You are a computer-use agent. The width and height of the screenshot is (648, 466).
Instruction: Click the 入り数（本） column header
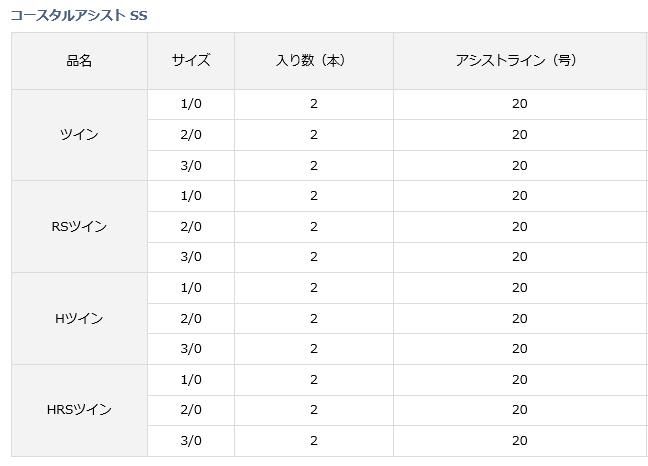coord(313,60)
